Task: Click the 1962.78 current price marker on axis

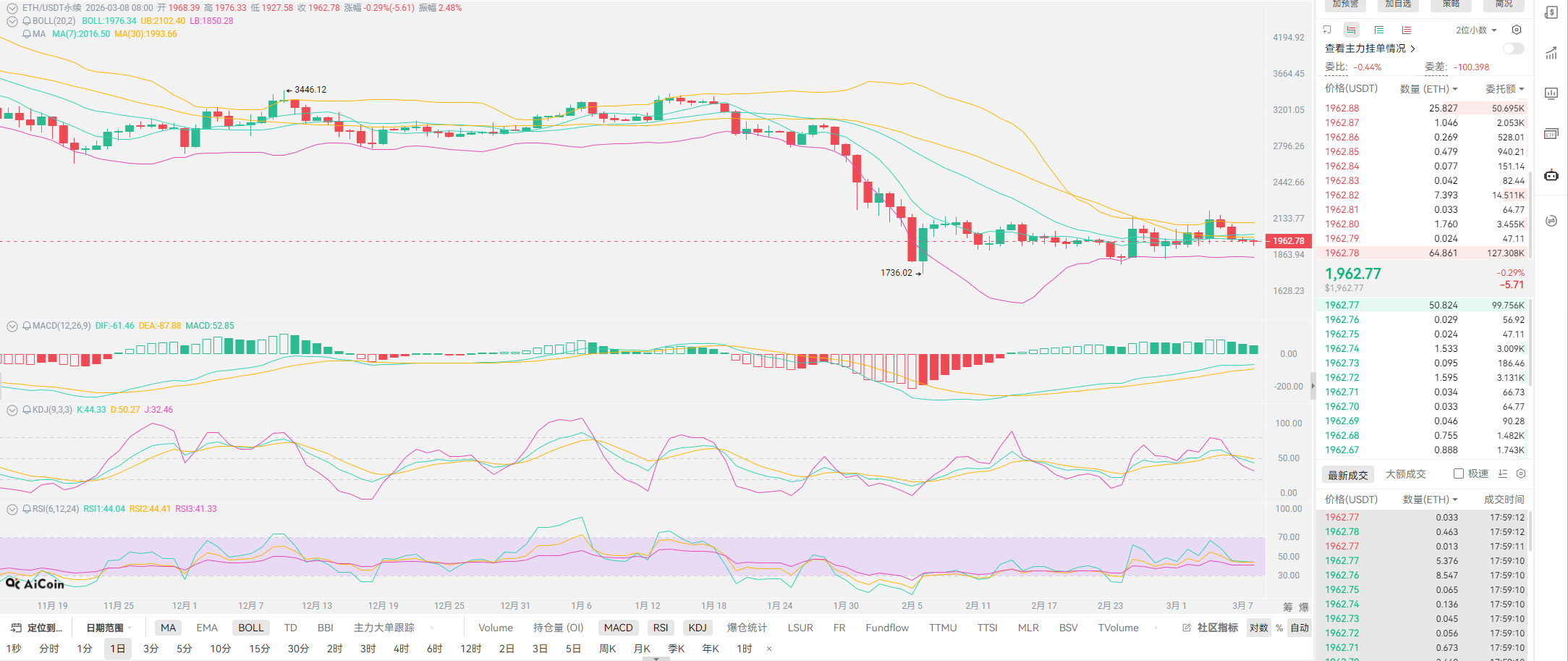Action: (1288, 241)
